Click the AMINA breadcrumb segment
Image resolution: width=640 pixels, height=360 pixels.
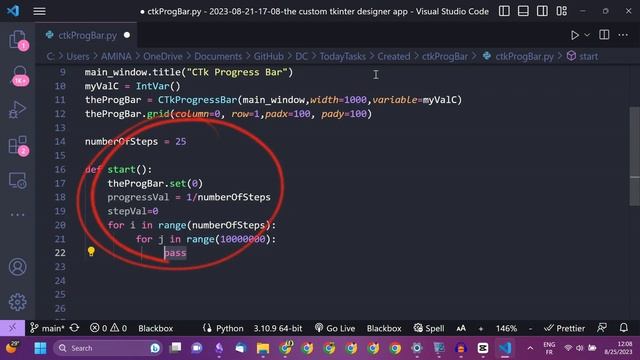coord(116,56)
